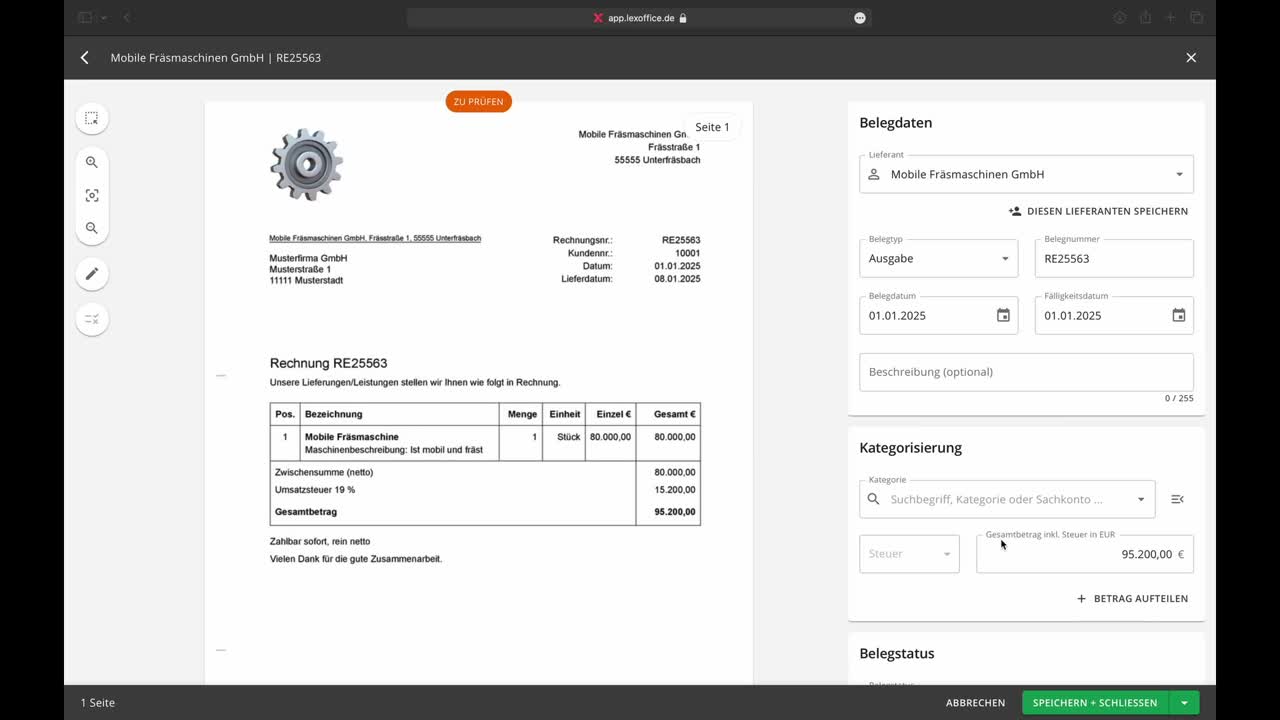Expand the Kategorie dropdown arrow

point(1141,499)
